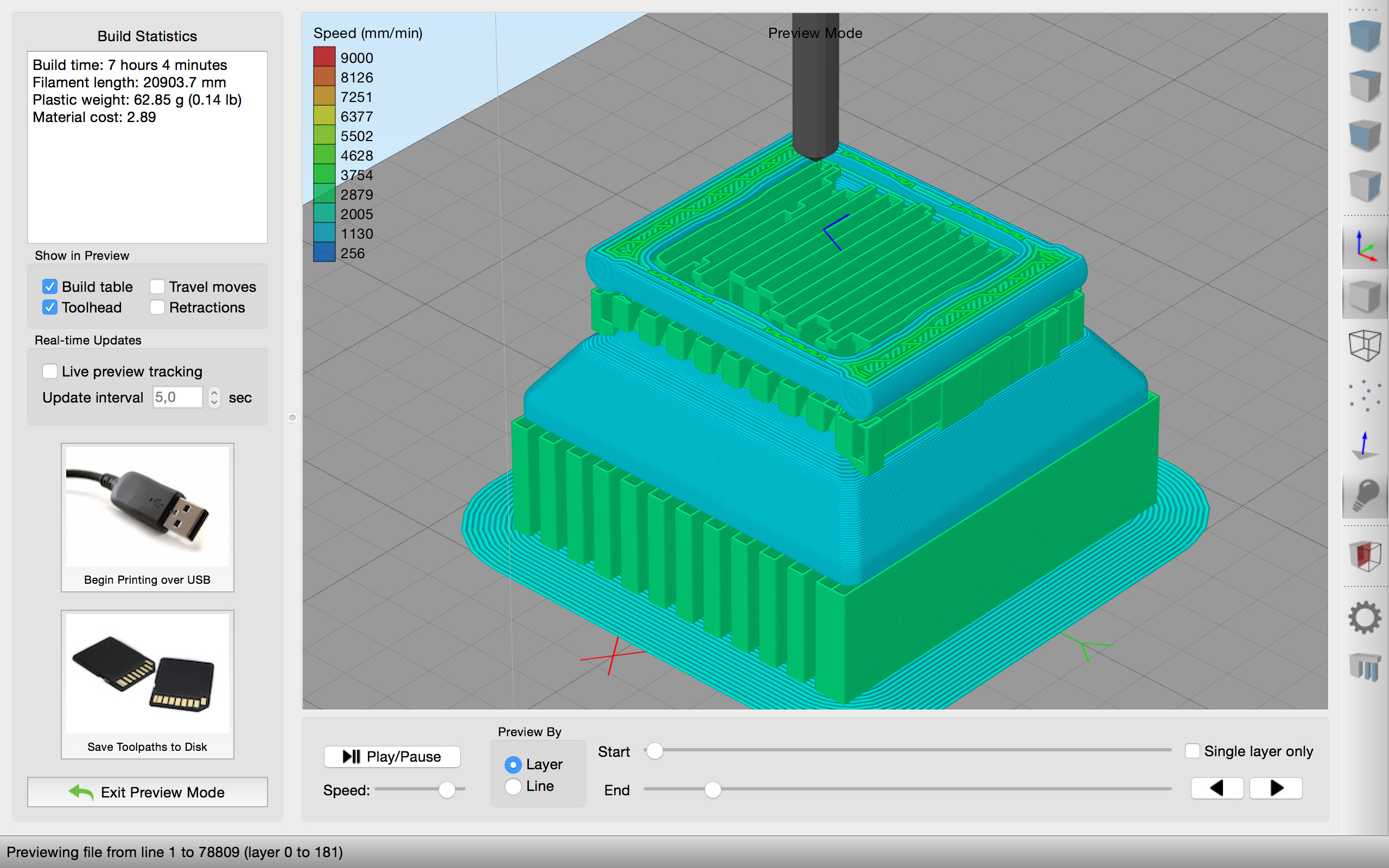Open the gear settings icon
This screenshot has width=1389, height=868.
pyautogui.click(x=1365, y=618)
